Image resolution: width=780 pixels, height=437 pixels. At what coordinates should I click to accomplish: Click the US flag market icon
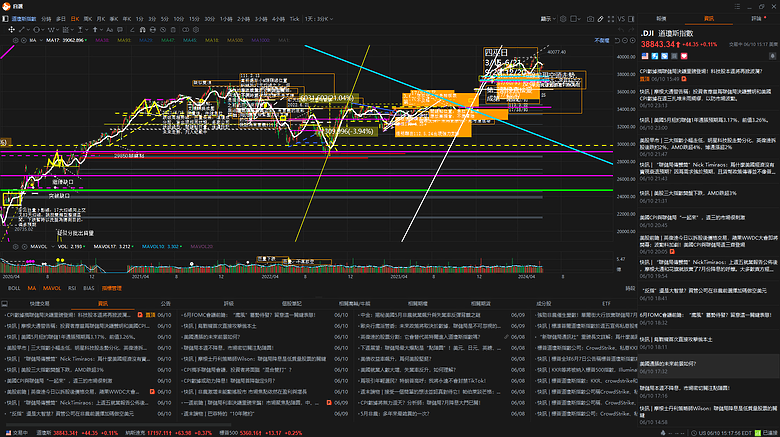pos(645,56)
